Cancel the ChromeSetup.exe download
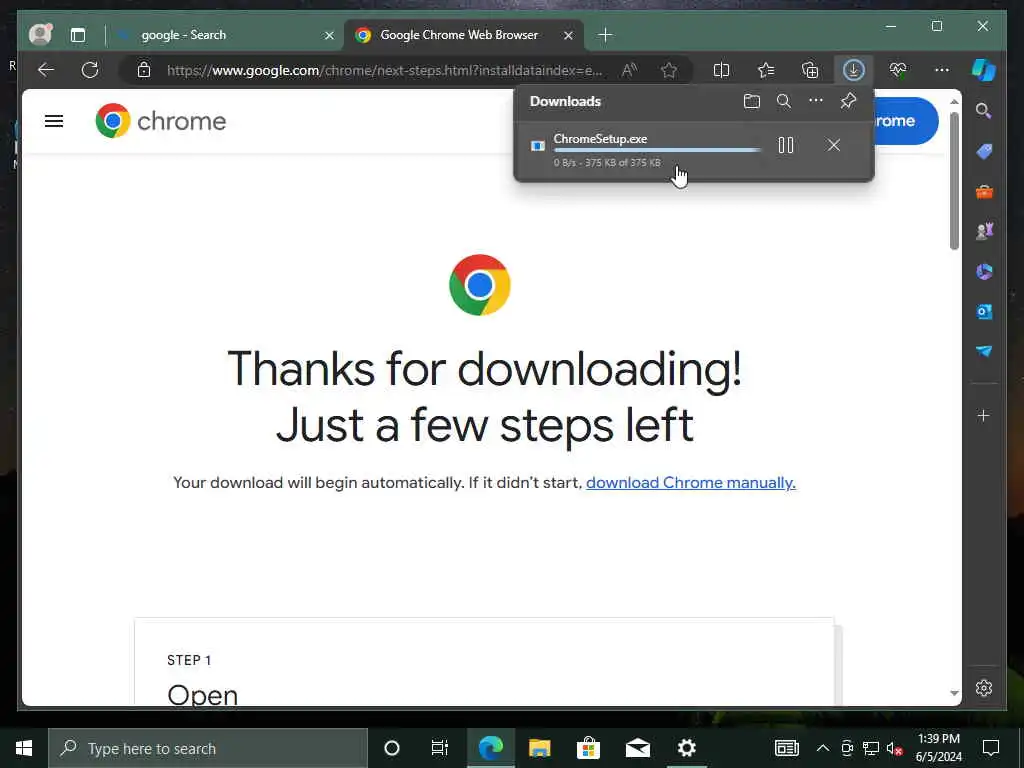Image resolution: width=1024 pixels, height=768 pixels. 833,145
